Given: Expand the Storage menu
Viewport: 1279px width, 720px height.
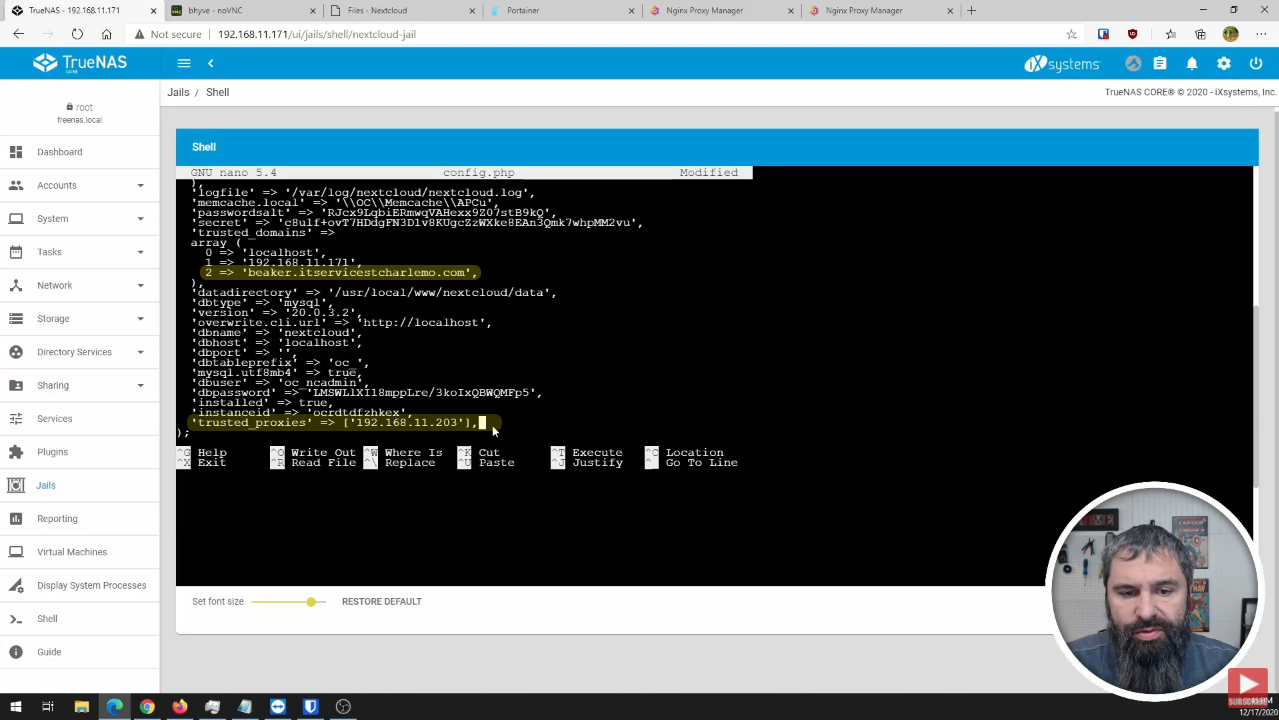Looking at the screenshot, I should tap(79, 319).
